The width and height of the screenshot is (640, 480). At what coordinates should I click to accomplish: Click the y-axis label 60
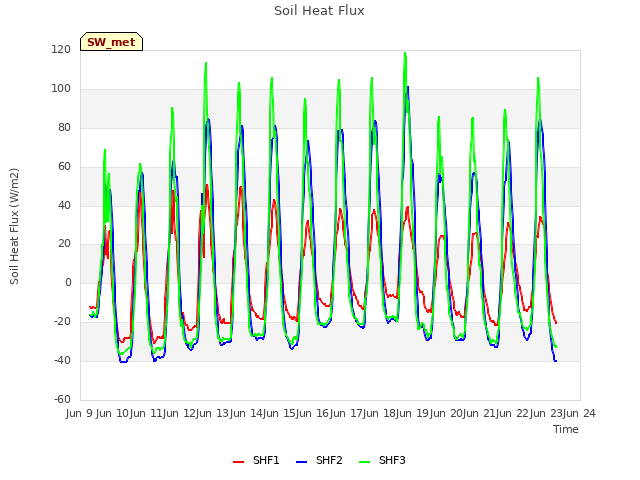coord(64,167)
